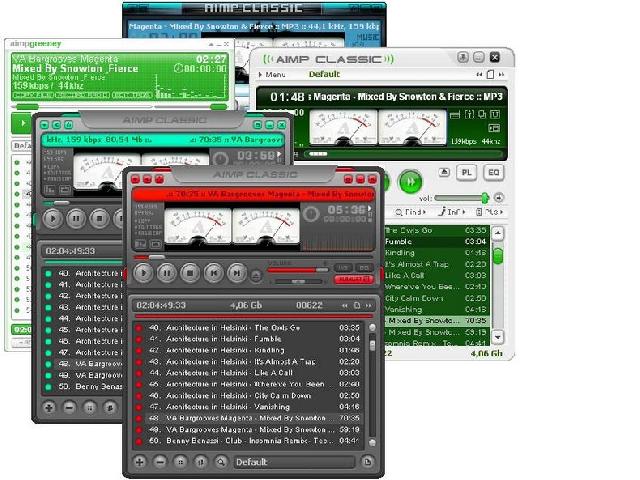Click Play in the teal AIMP Classic window
This screenshot has height=480, width=640.
click(x=53, y=219)
